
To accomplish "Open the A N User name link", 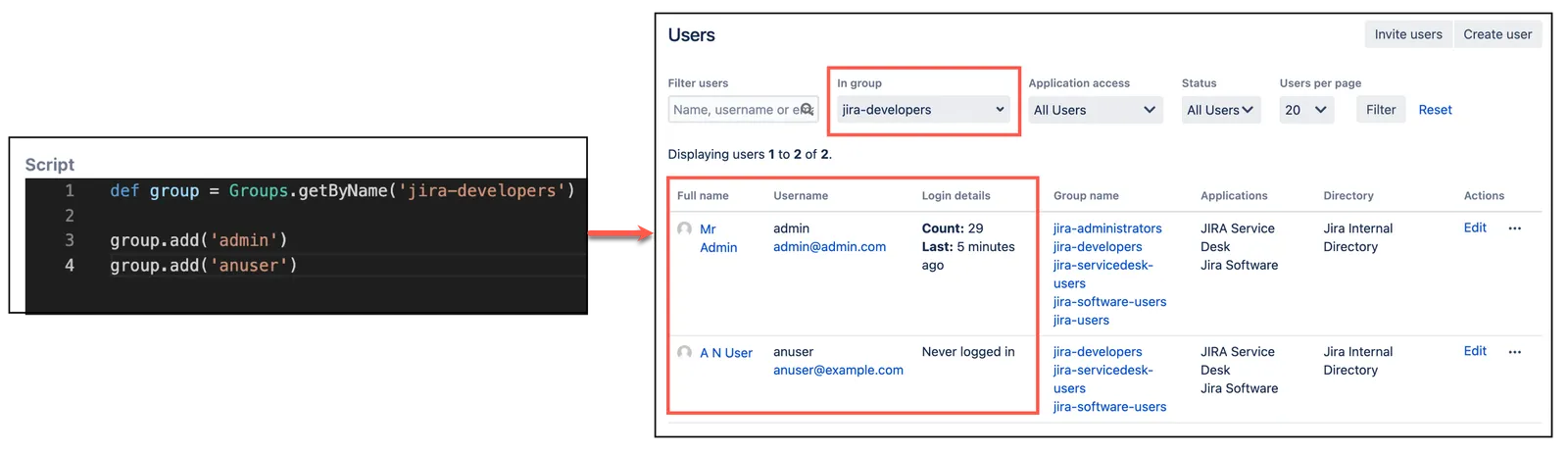I will (x=726, y=353).
